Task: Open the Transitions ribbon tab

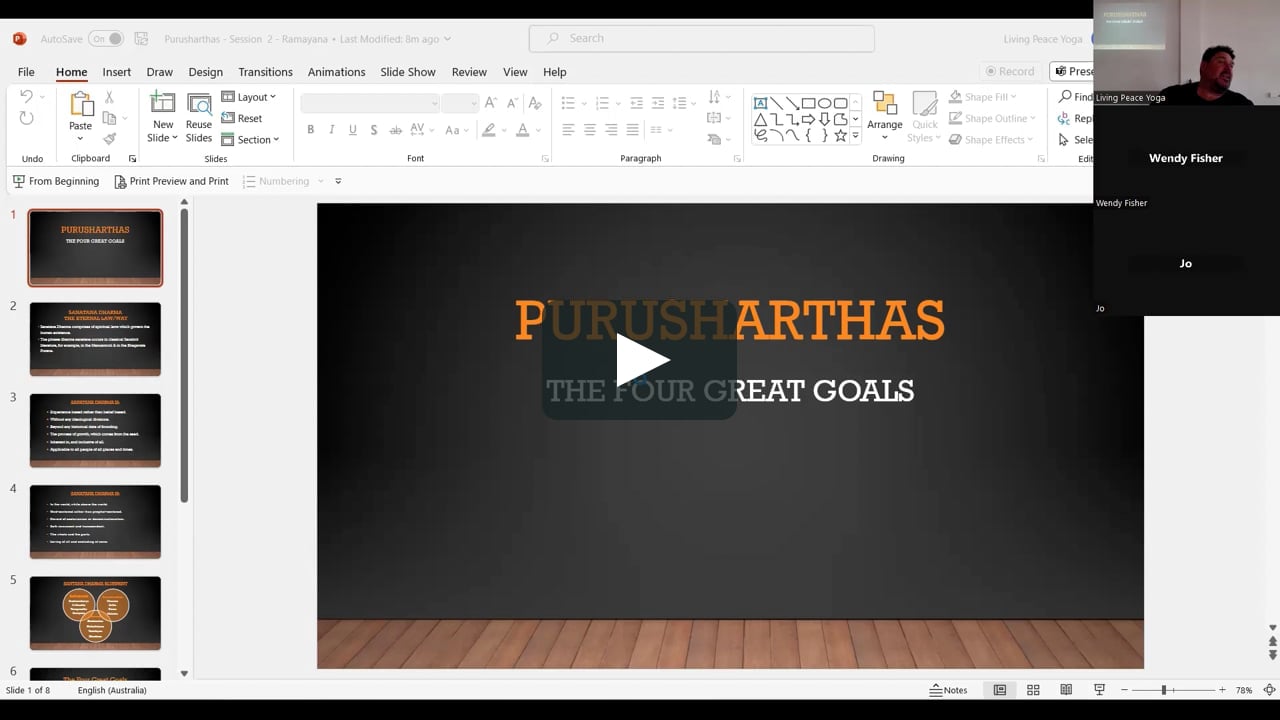Action: tap(265, 72)
